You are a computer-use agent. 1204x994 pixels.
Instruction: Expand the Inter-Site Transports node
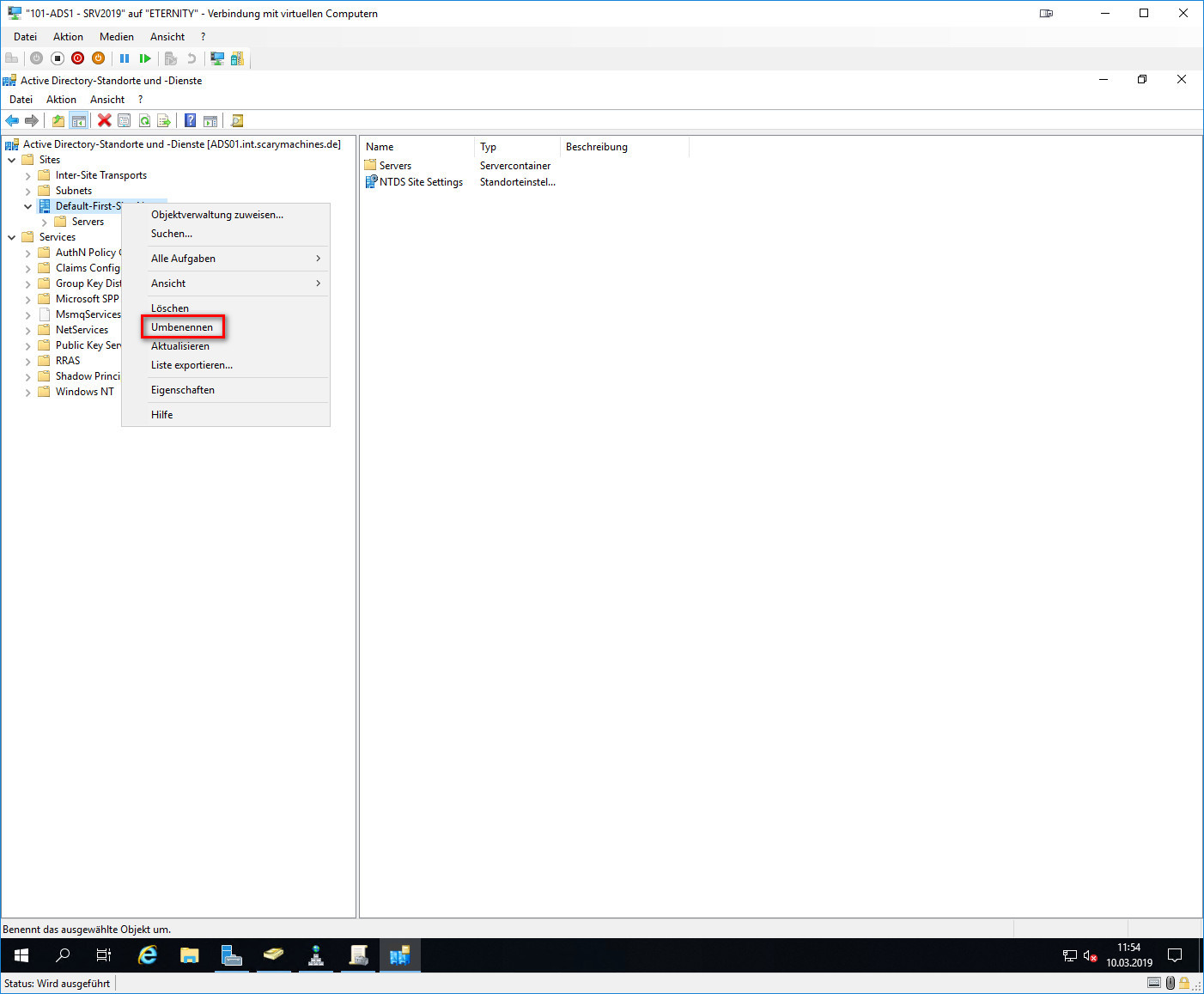point(27,175)
